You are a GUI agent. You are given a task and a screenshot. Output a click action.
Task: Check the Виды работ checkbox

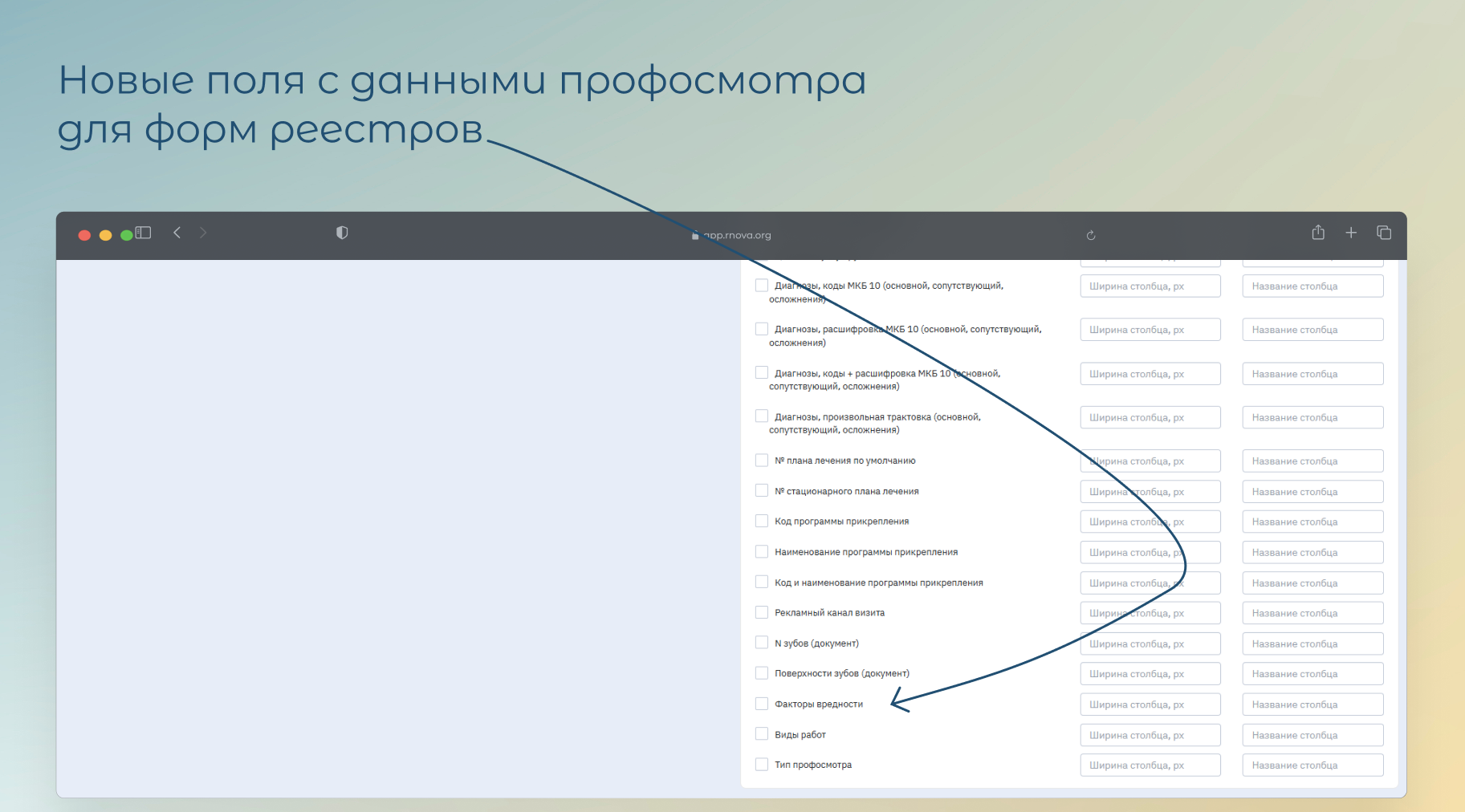tap(762, 734)
